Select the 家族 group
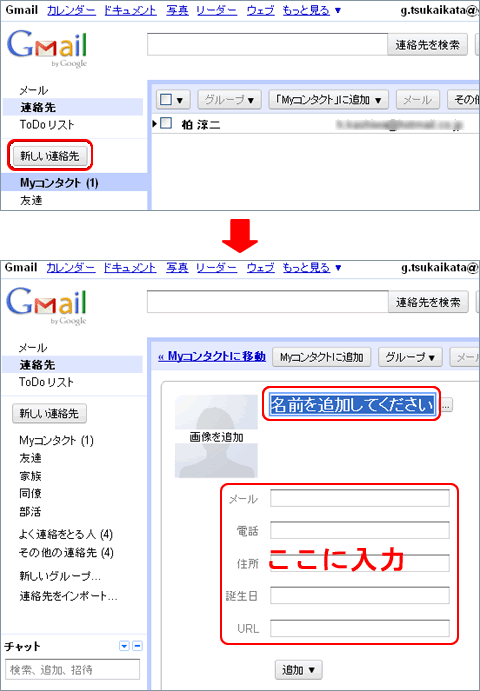This screenshot has width=480, height=691. click(x=30, y=476)
